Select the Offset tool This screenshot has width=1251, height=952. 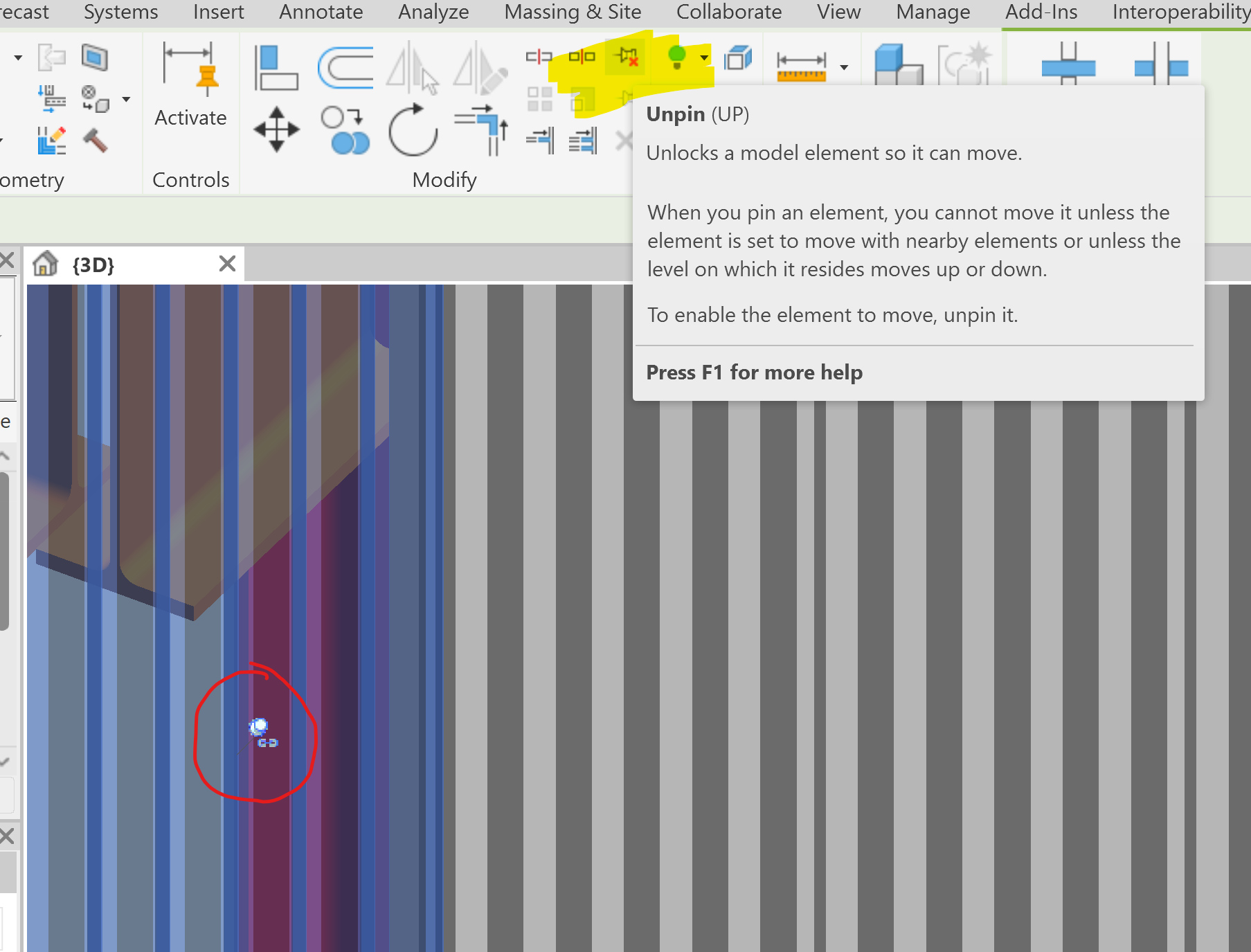point(344,66)
